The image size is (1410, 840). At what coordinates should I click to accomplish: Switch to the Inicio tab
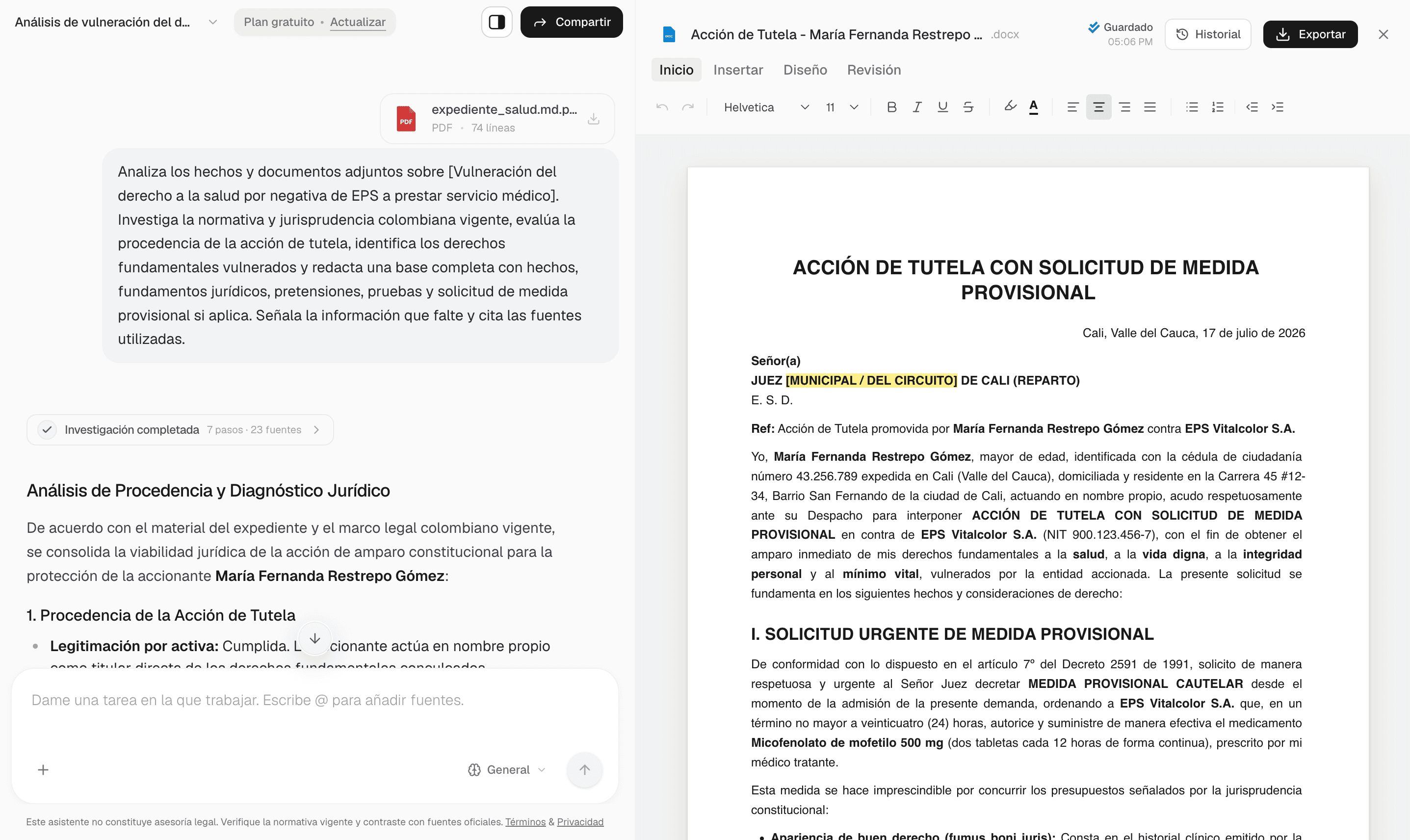(x=676, y=70)
